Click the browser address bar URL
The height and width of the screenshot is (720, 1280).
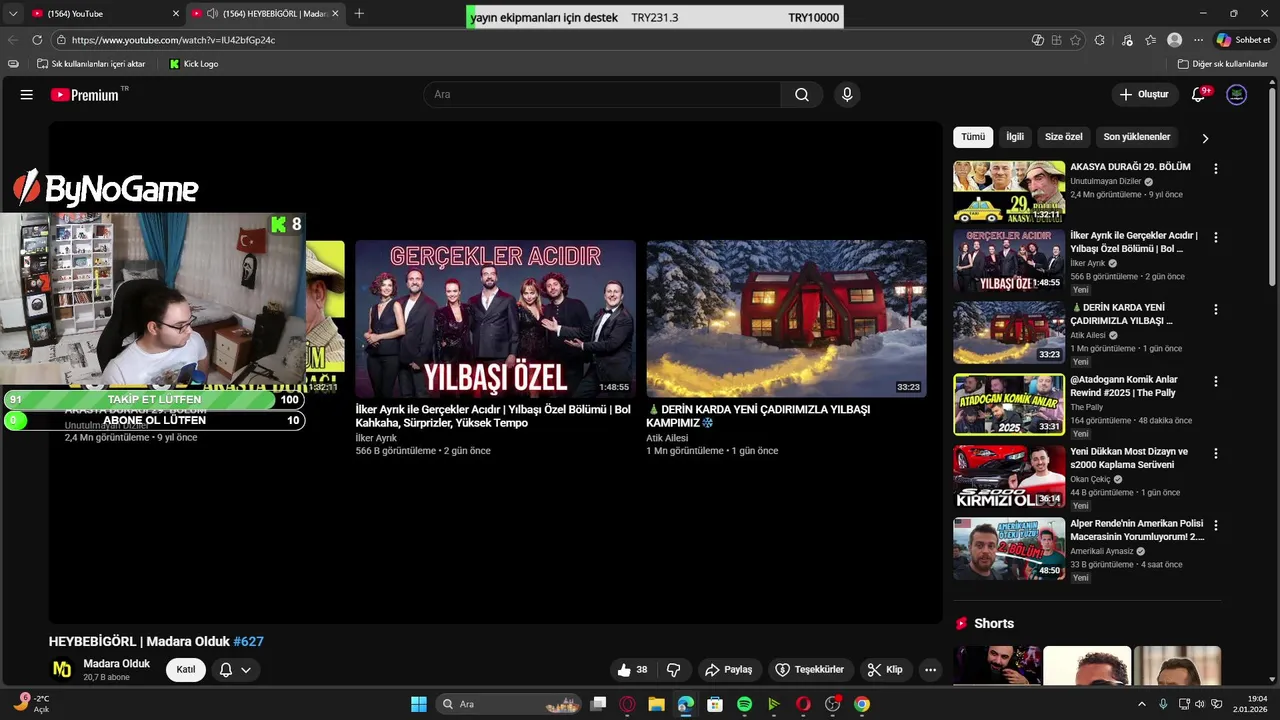tap(173, 40)
